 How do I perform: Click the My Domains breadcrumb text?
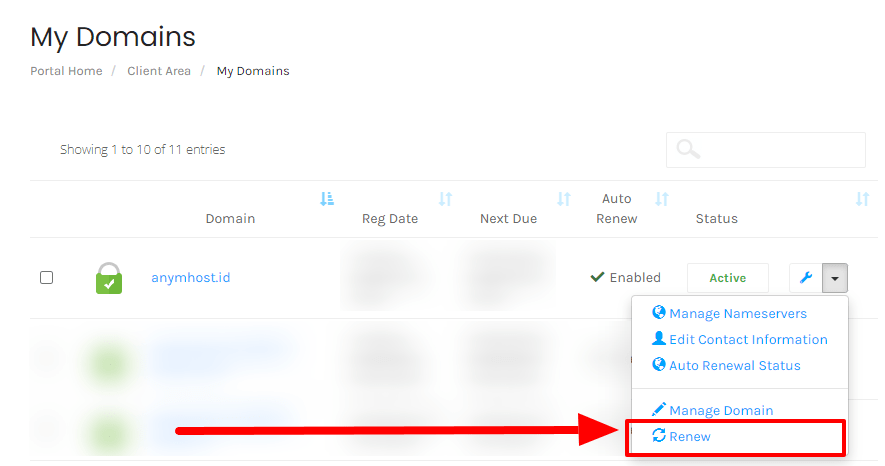253,71
